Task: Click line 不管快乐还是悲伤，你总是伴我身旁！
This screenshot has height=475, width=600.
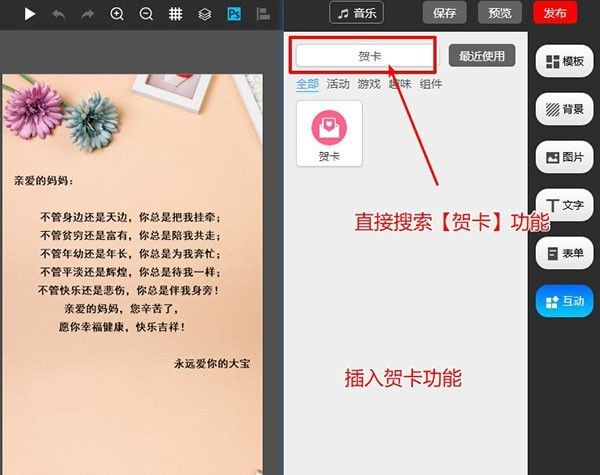Action: click(x=129, y=290)
